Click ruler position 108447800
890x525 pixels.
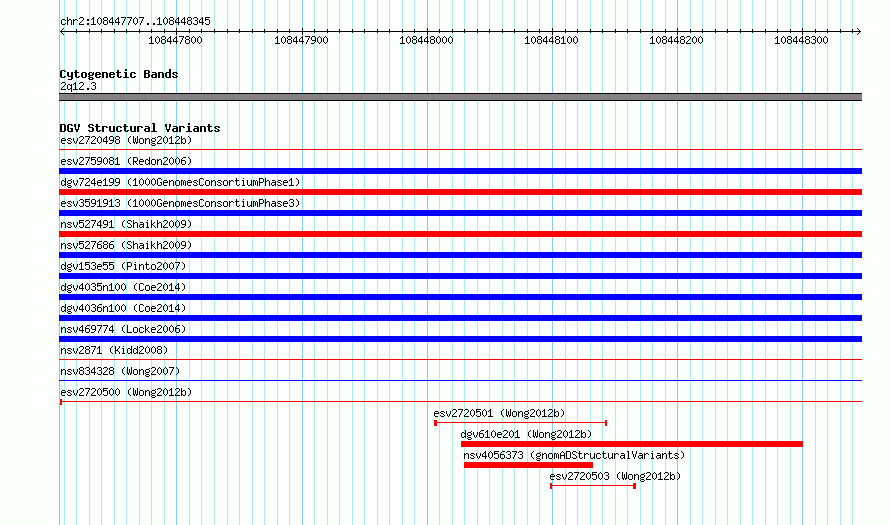(x=175, y=40)
